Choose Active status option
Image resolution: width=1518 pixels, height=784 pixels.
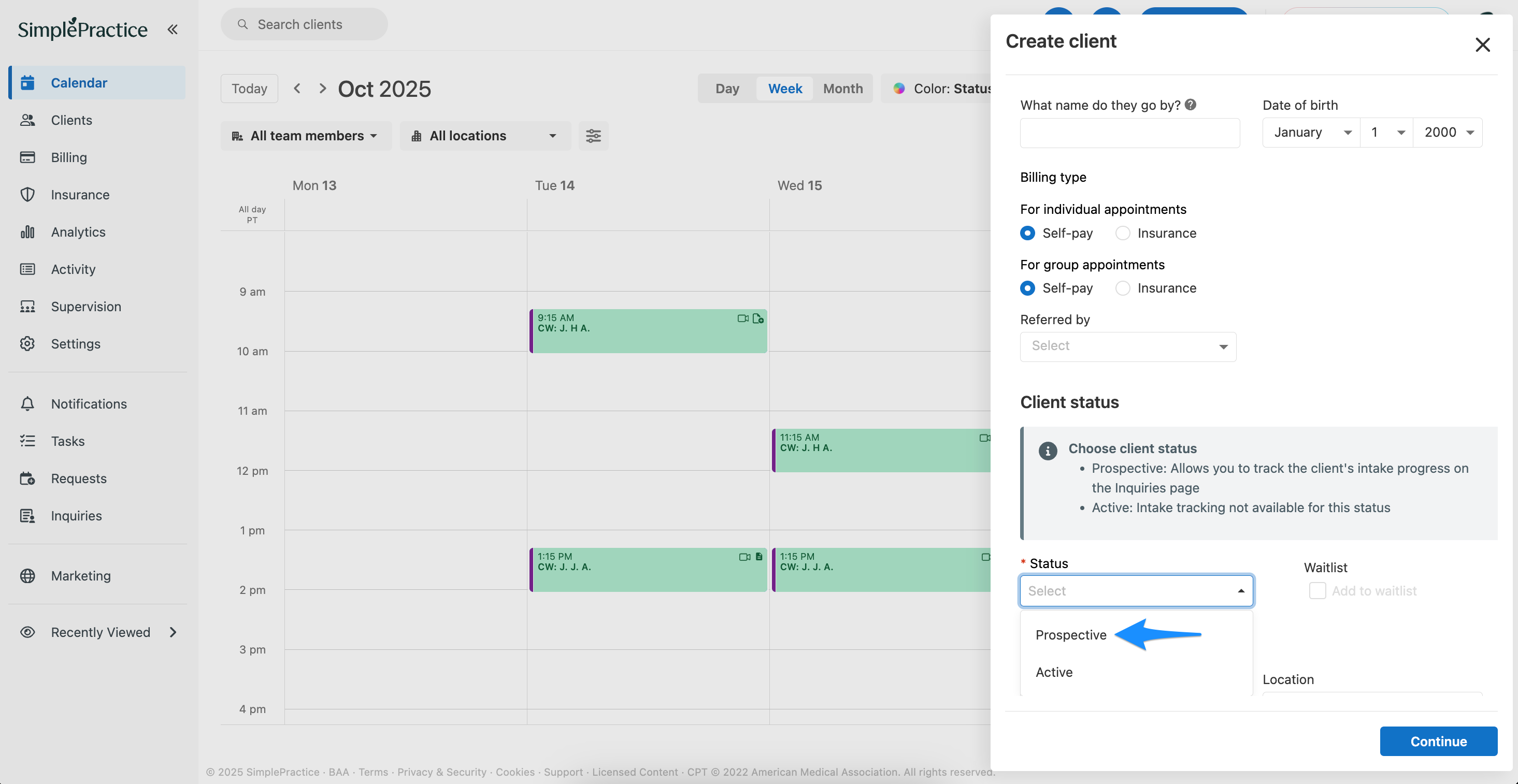pos(1054,672)
